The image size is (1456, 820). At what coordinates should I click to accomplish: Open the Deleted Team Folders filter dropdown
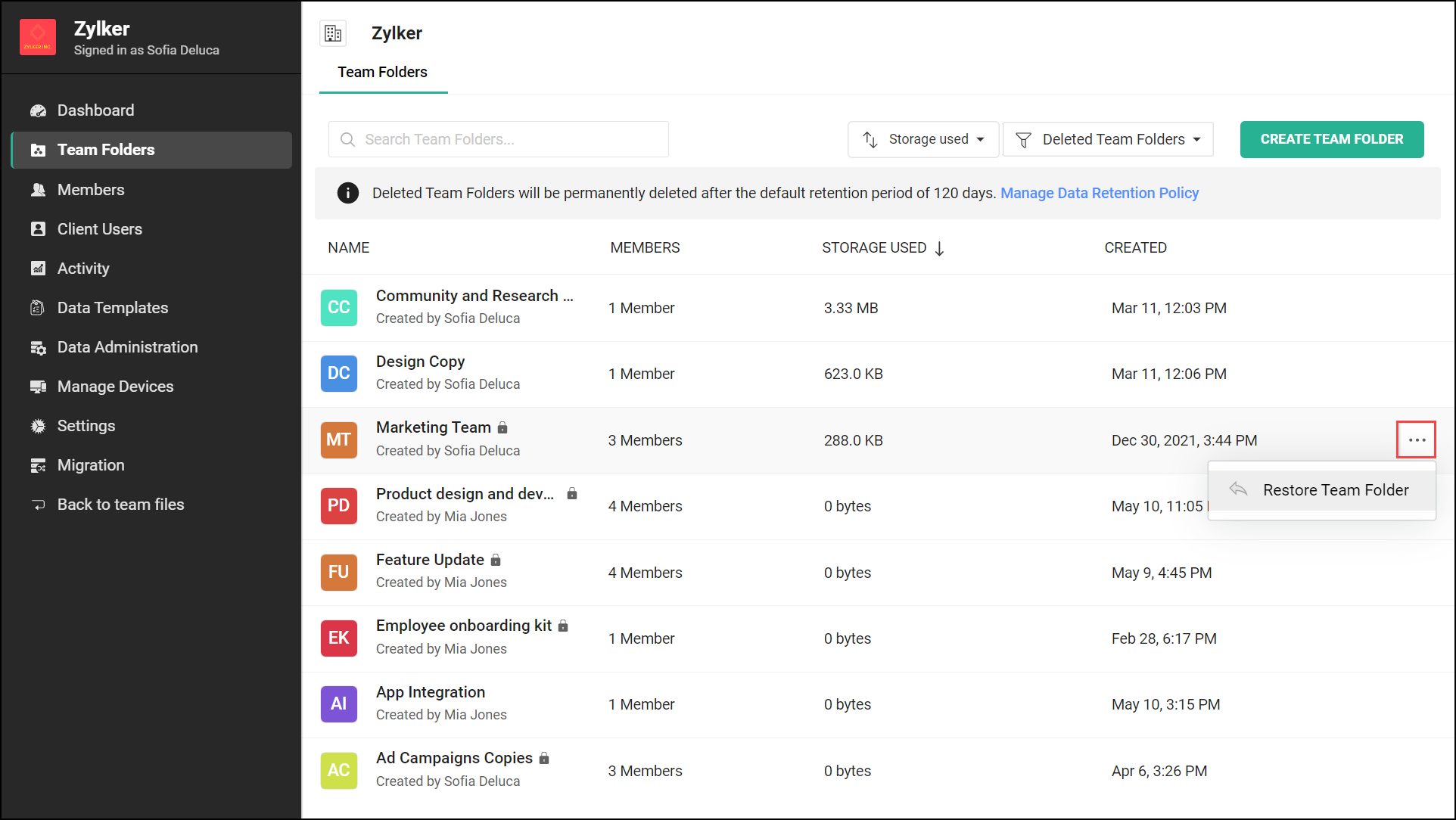(x=1108, y=139)
